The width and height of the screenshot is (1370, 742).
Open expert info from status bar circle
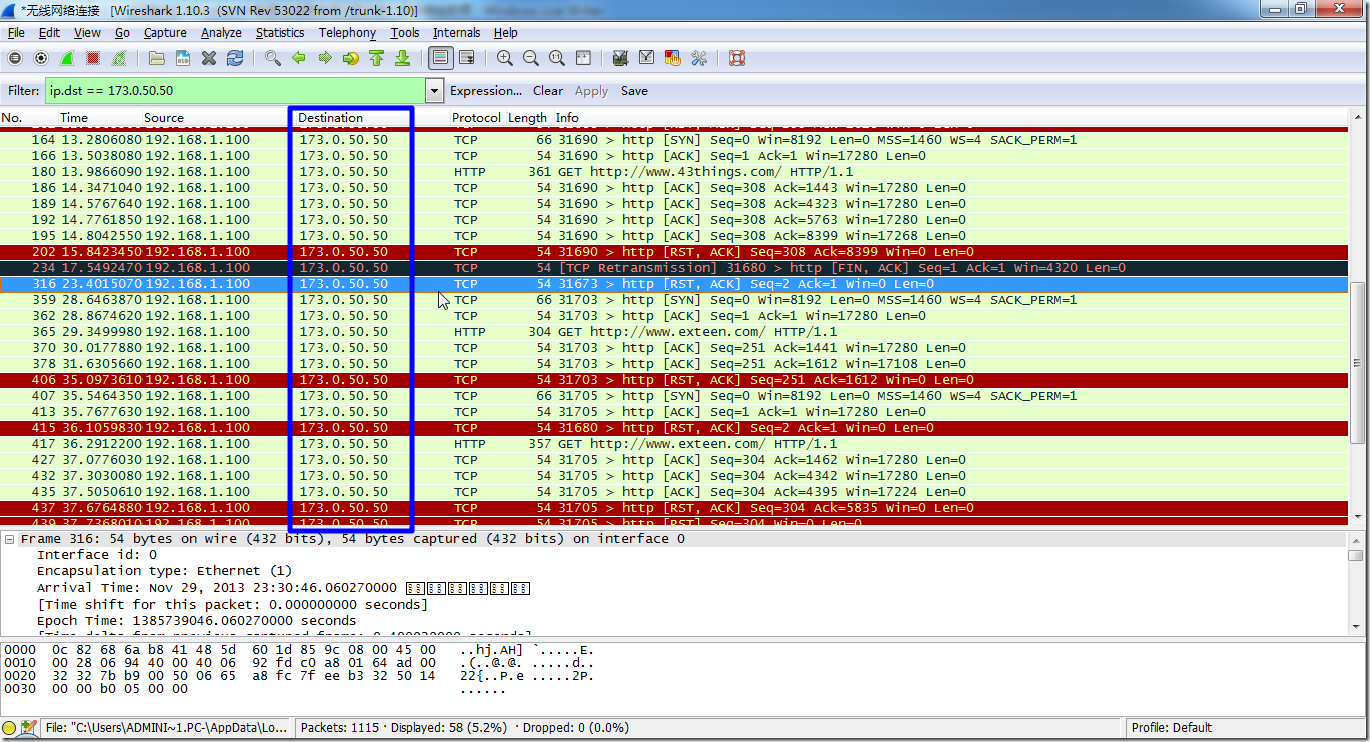coord(9,728)
